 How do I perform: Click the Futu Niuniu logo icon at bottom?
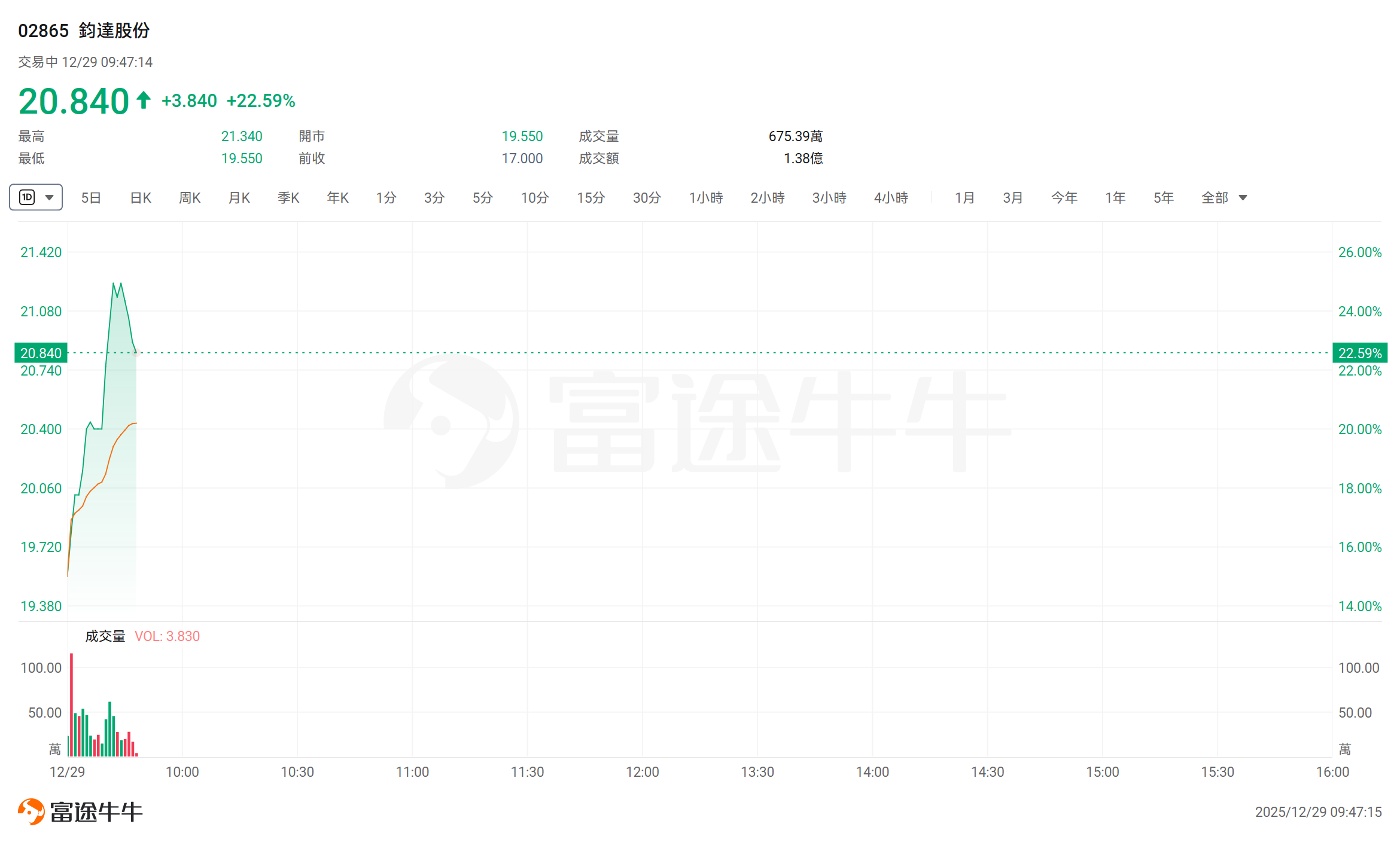(31, 812)
